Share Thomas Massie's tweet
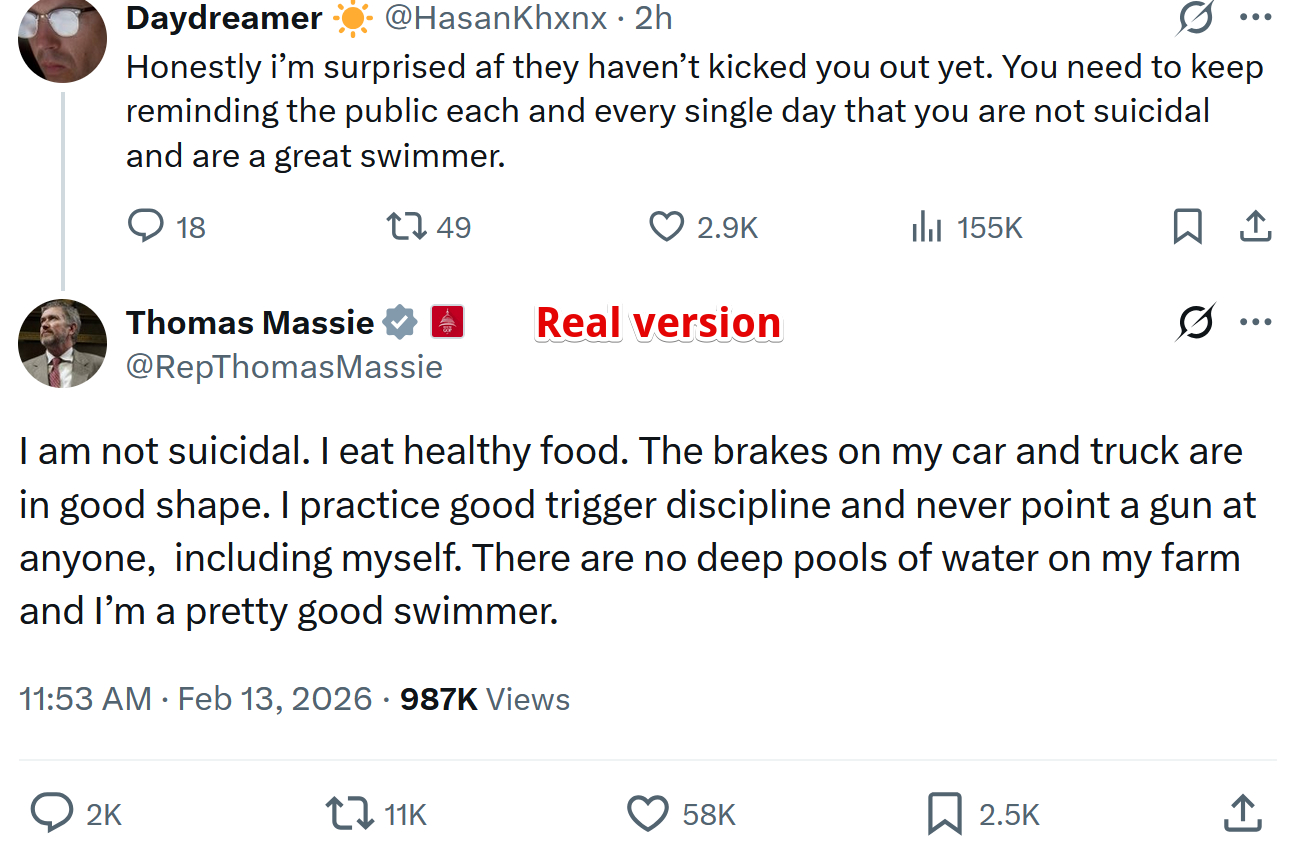This screenshot has height=854, width=1312. (x=1243, y=814)
